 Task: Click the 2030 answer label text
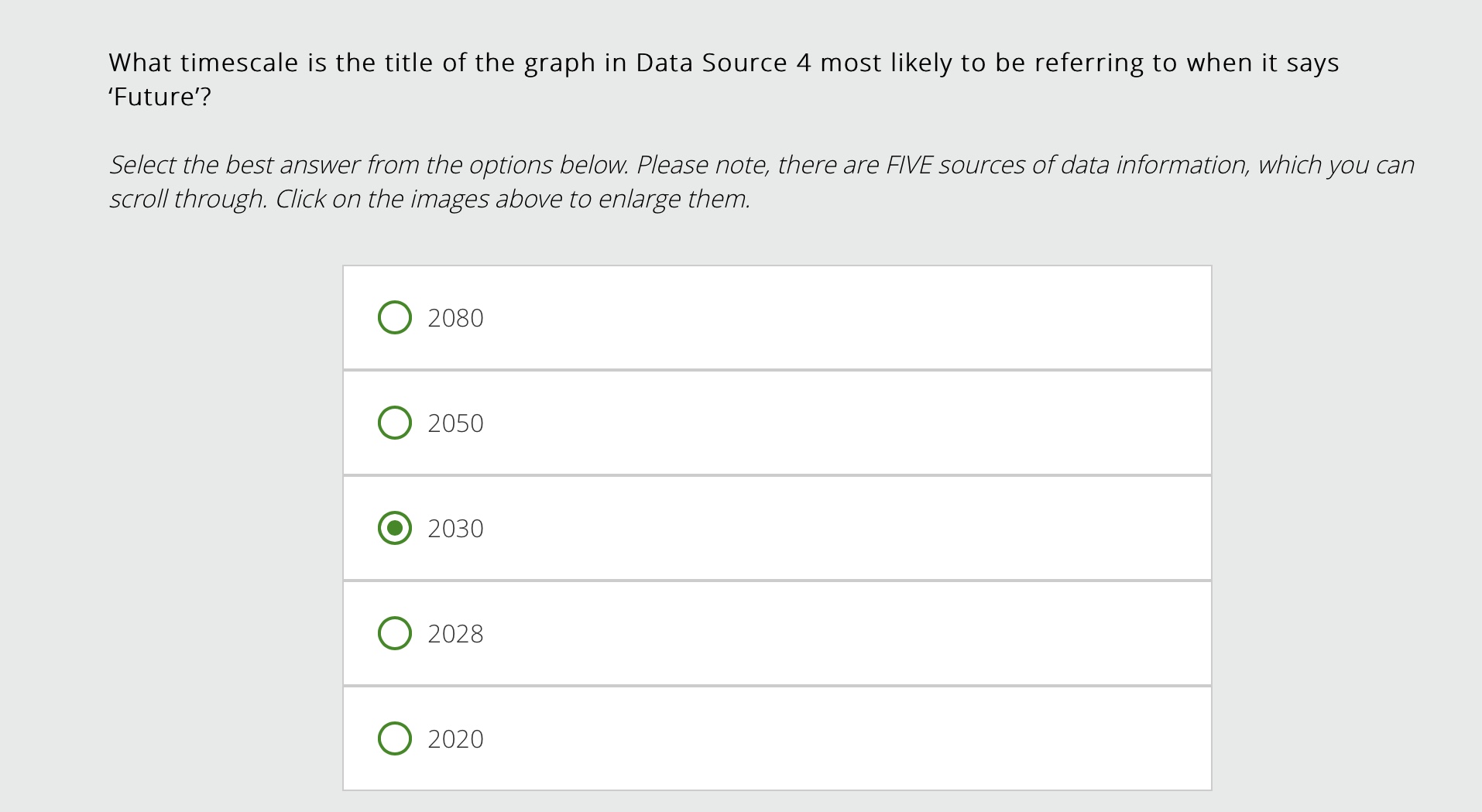[455, 528]
